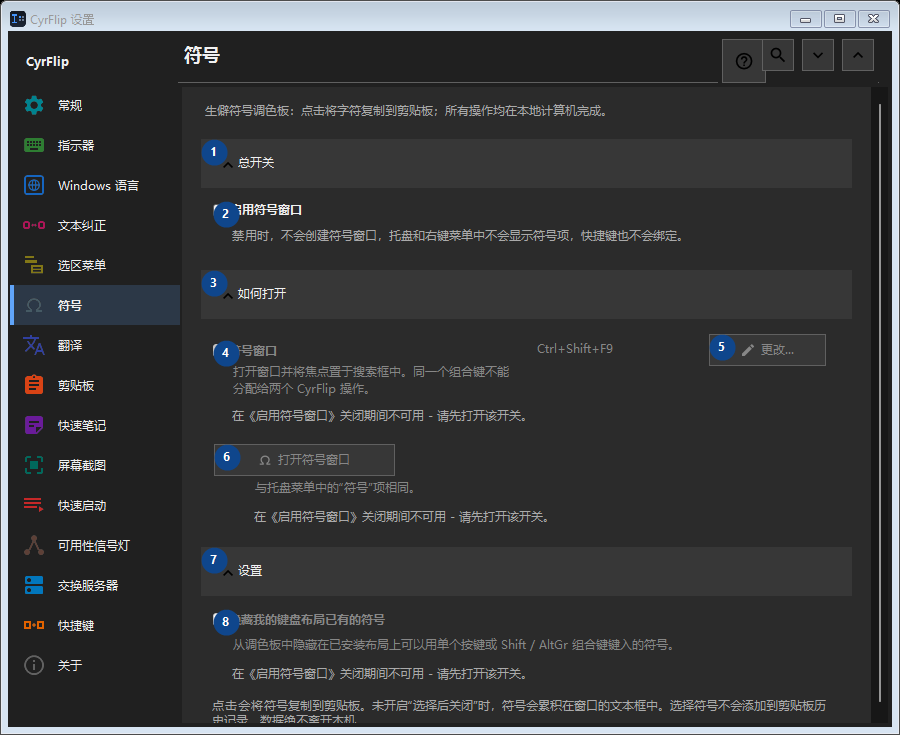Go to 文本纠正 text correction icon
The image size is (900, 735).
point(34,225)
